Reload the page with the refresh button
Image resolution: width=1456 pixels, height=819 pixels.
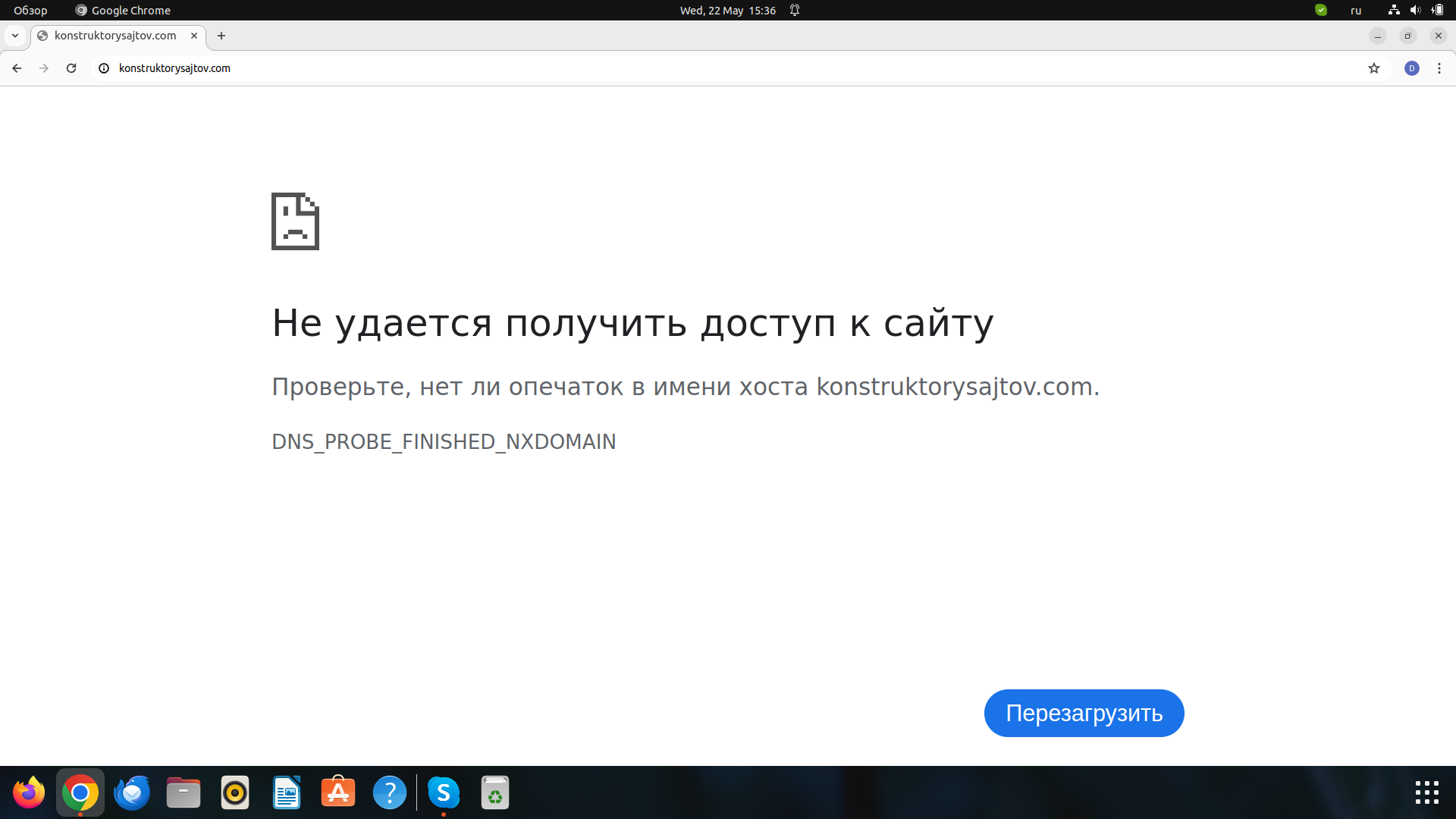[x=71, y=67]
